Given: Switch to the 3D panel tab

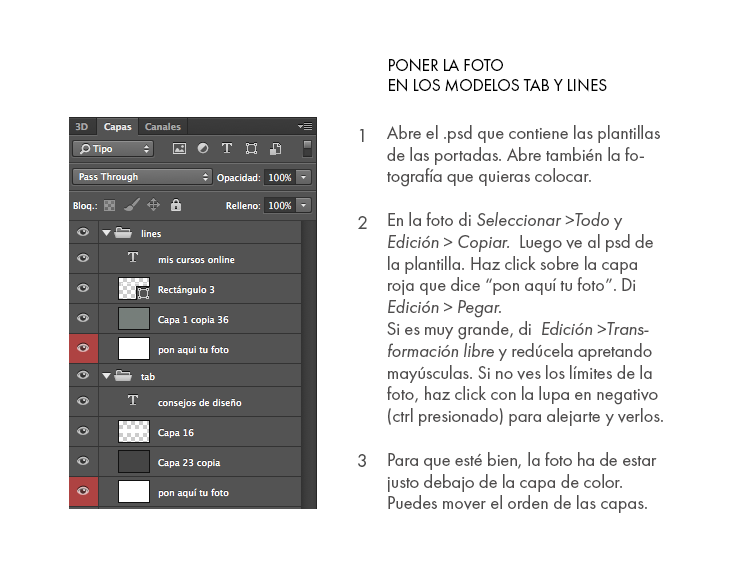Looking at the screenshot, I should pos(82,126).
